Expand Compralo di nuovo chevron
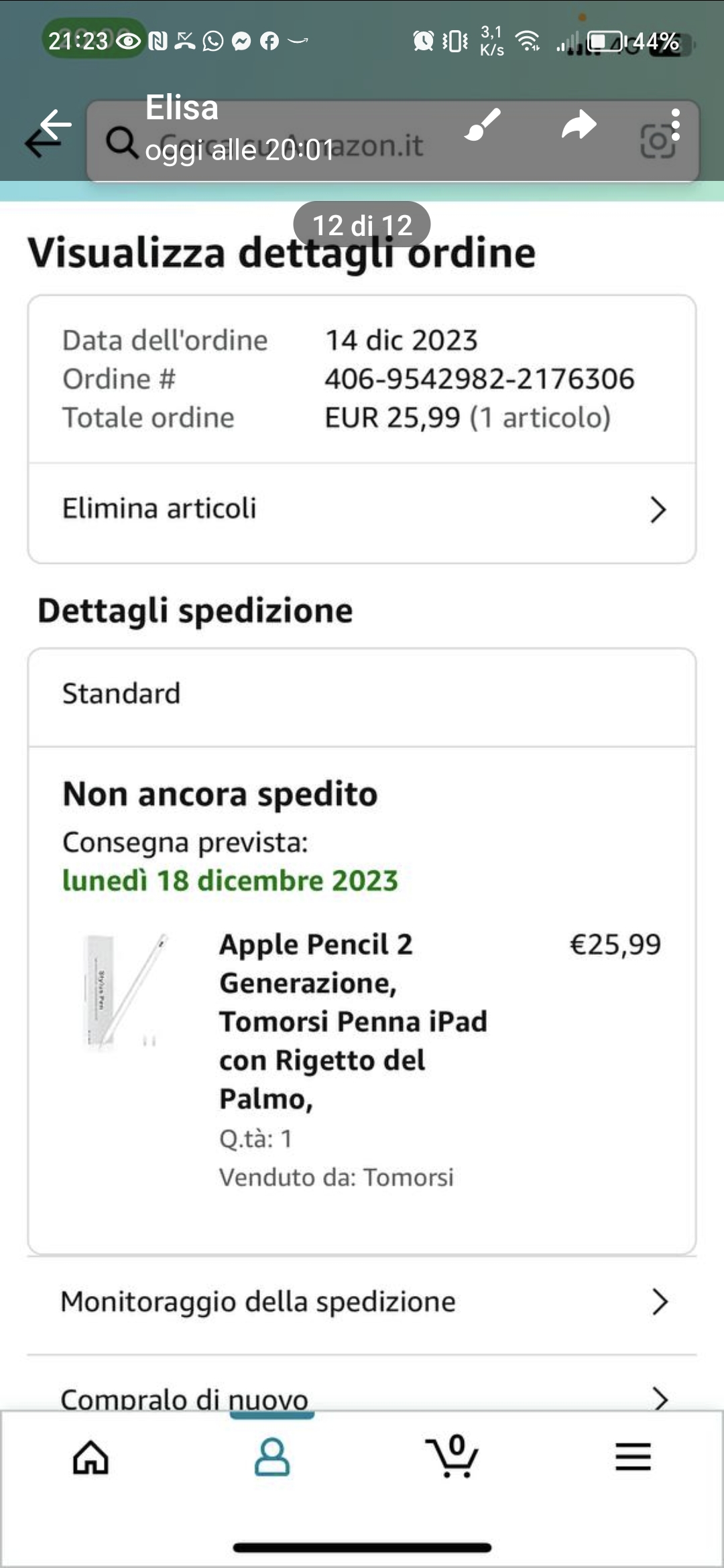This screenshot has width=724, height=1568. [660, 1398]
